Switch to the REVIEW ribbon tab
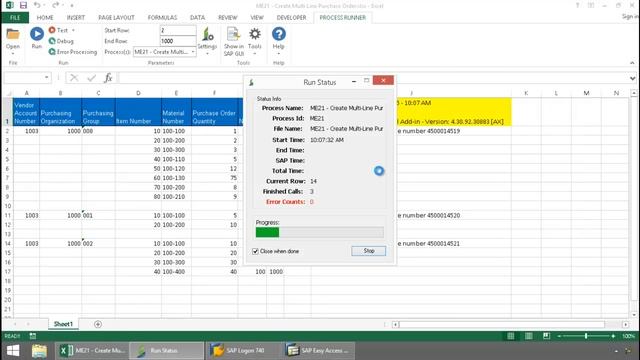The height and width of the screenshot is (360, 640). pos(228,18)
